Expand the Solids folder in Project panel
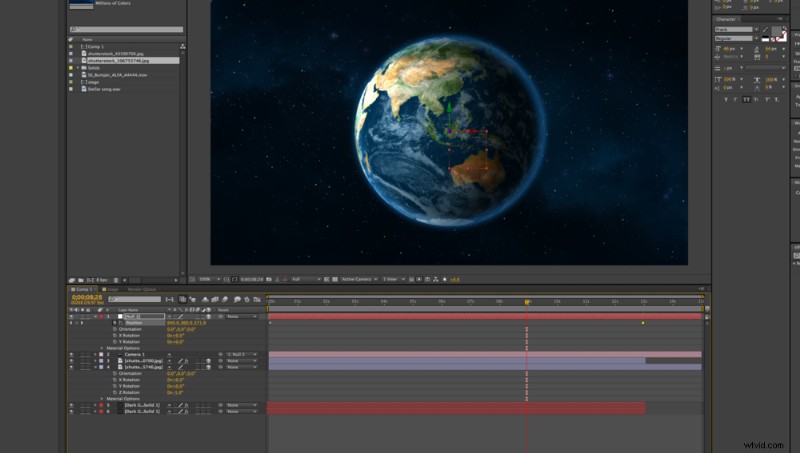 point(78,68)
